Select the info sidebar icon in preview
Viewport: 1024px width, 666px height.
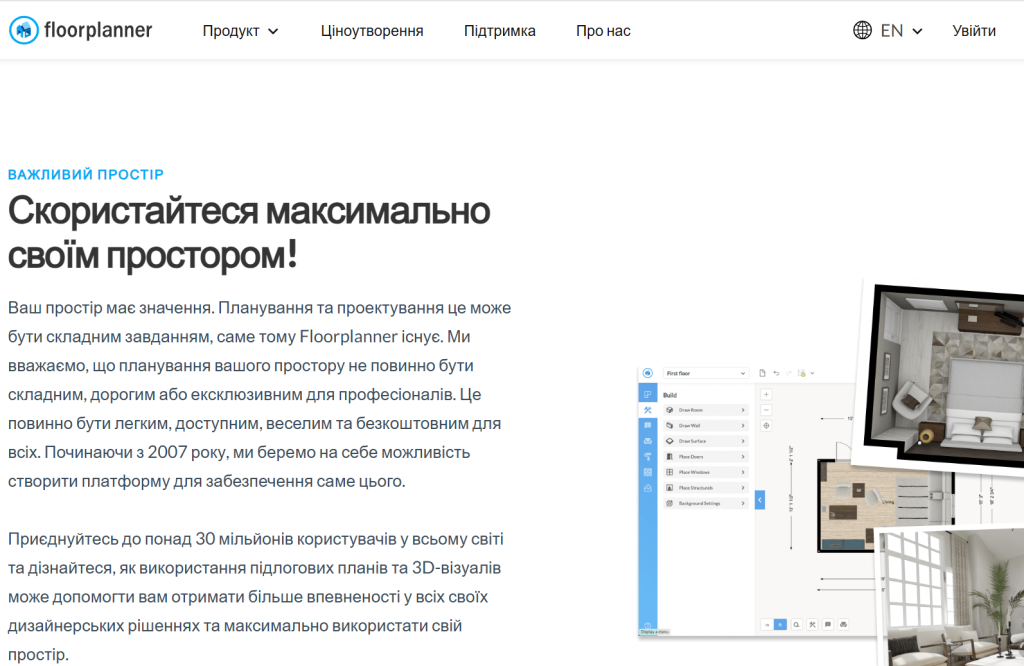pos(647,425)
